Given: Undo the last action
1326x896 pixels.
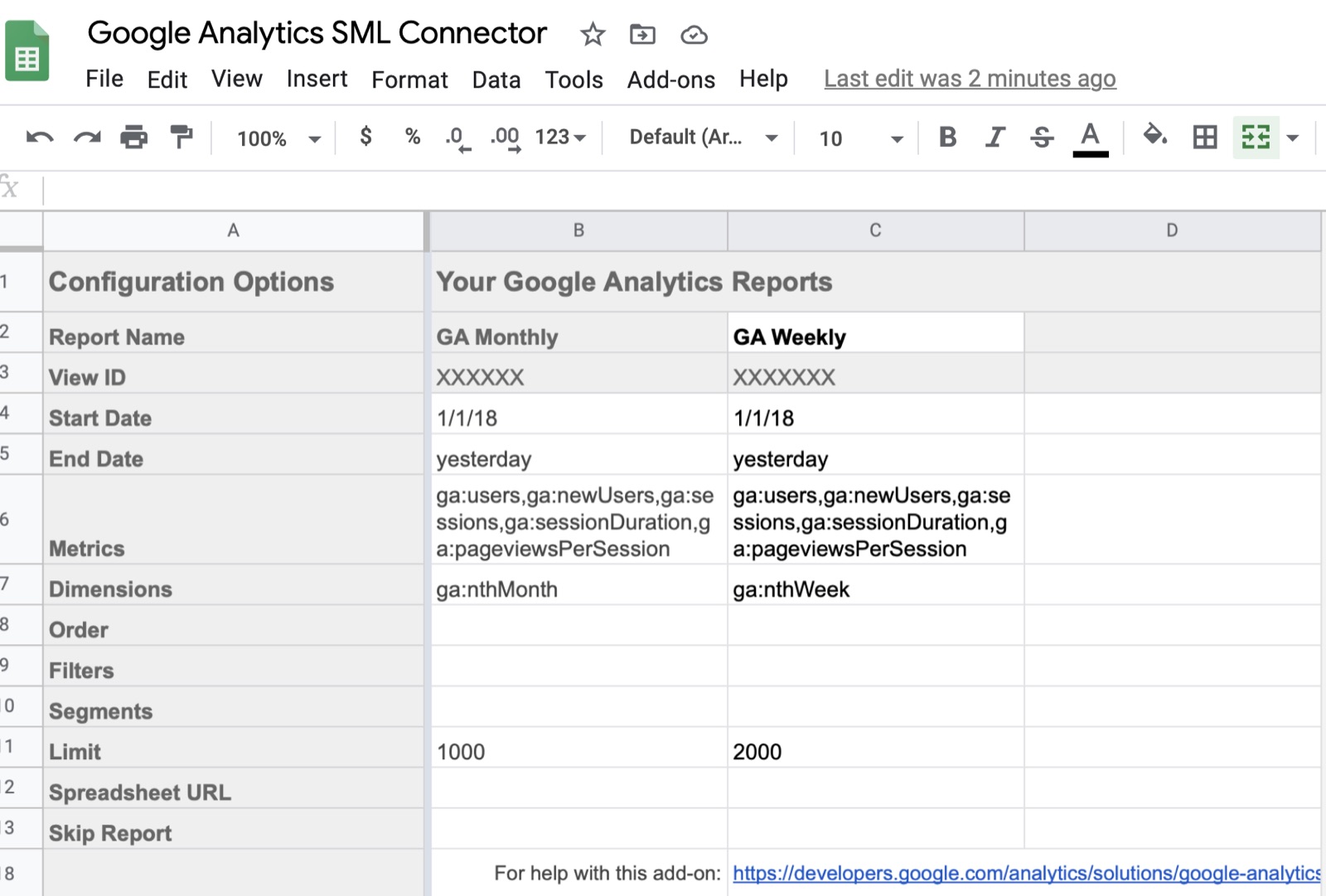Looking at the screenshot, I should (x=39, y=138).
